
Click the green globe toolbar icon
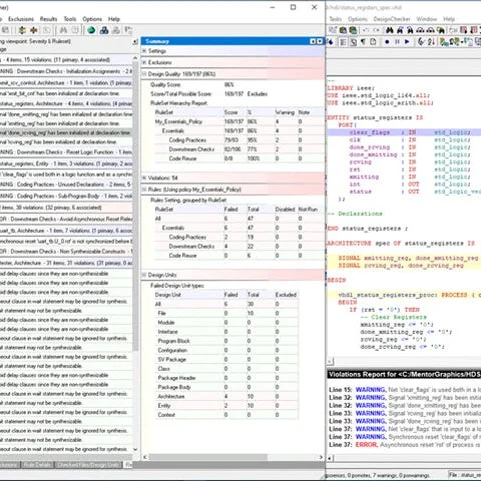91,30
